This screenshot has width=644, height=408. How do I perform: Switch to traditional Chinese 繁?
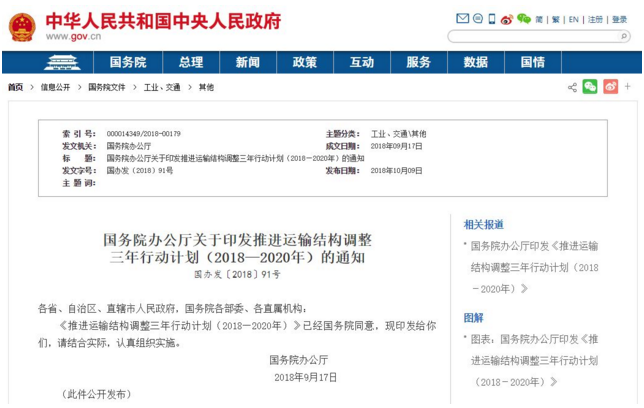click(x=556, y=19)
